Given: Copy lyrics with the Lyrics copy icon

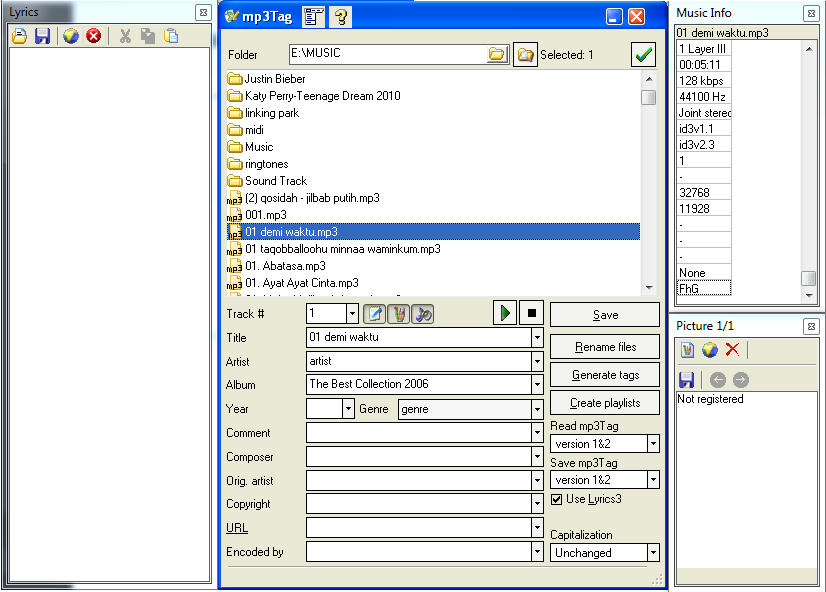Looking at the screenshot, I should point(148,36).
